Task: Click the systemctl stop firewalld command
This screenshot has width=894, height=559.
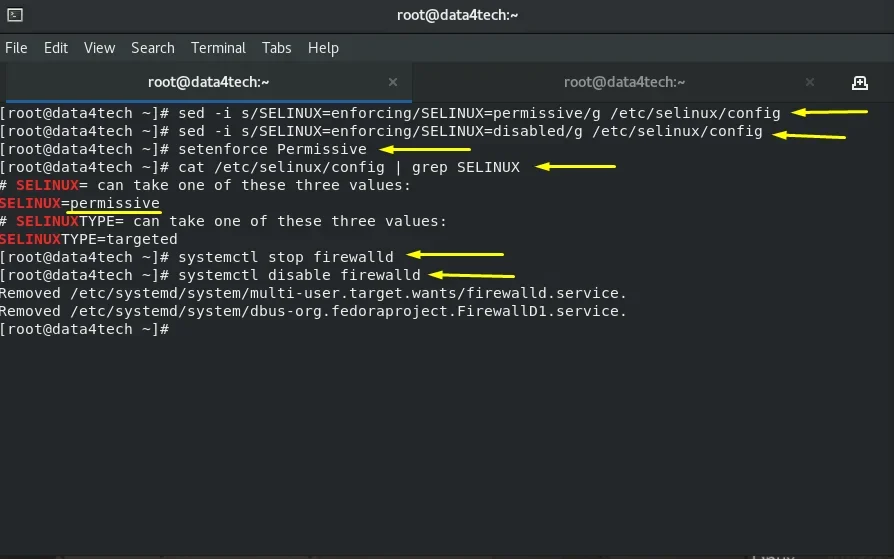Action: (x=197, y=257)
